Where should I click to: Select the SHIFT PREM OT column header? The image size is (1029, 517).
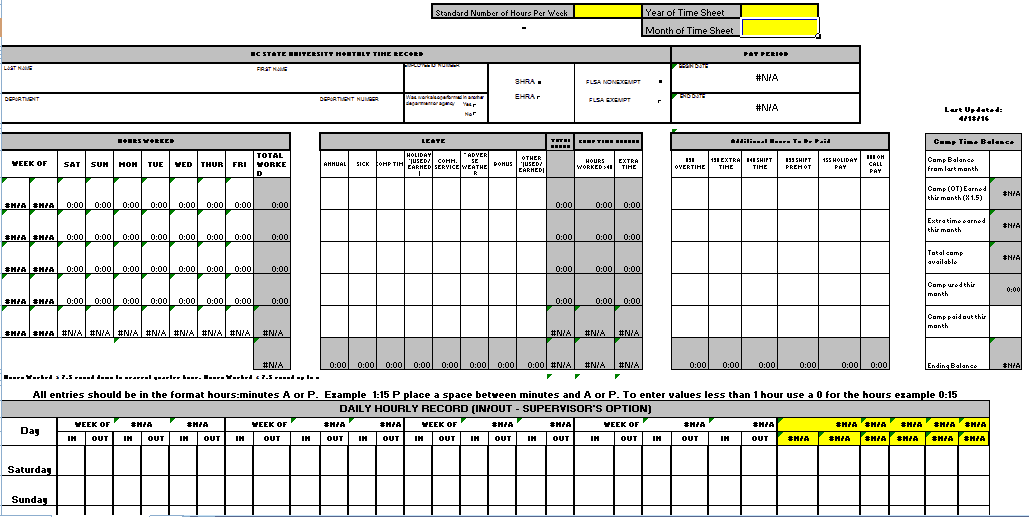tap(797, 164)
